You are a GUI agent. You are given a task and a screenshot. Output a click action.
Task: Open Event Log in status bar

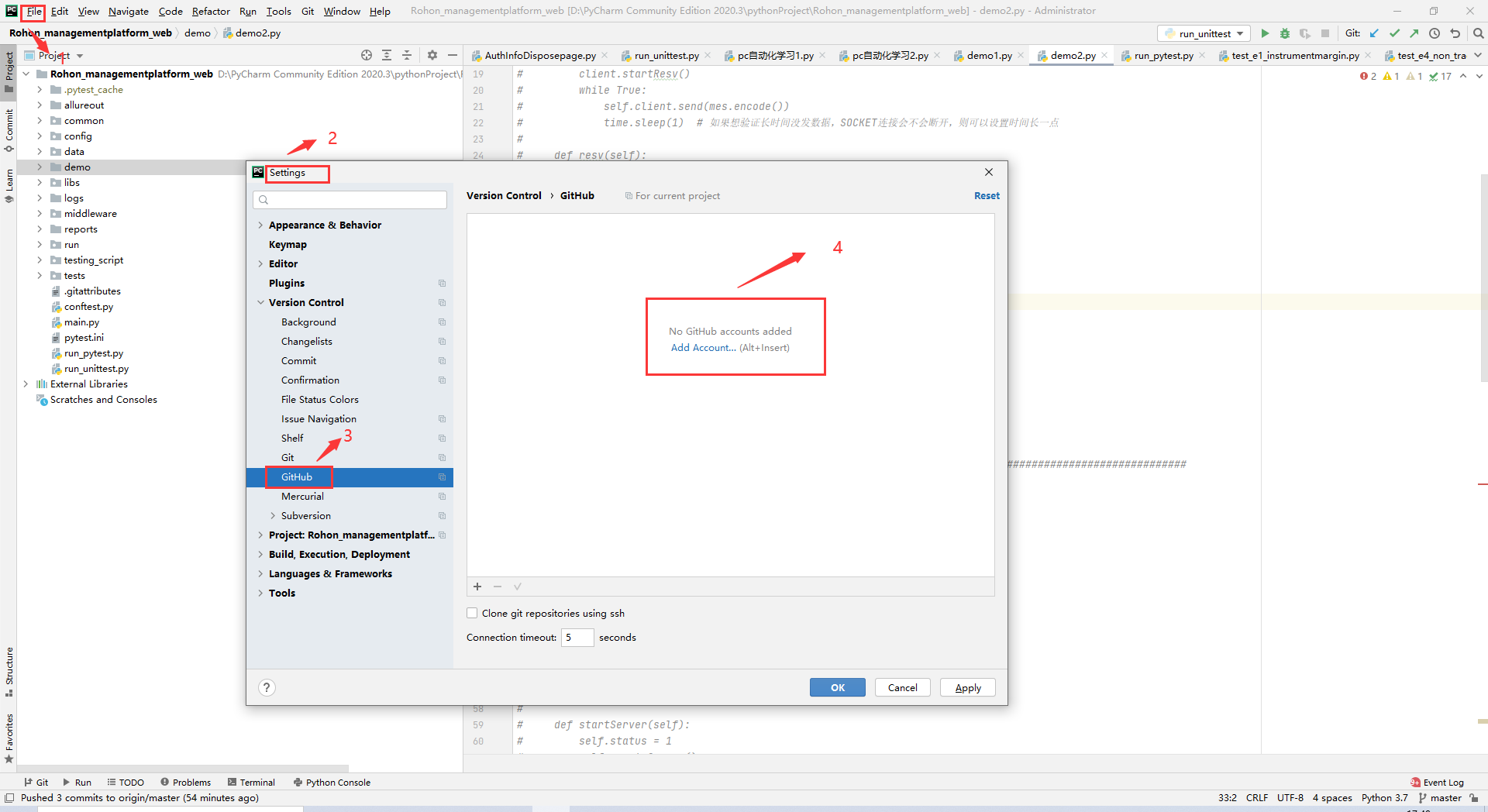(1437, 783)
